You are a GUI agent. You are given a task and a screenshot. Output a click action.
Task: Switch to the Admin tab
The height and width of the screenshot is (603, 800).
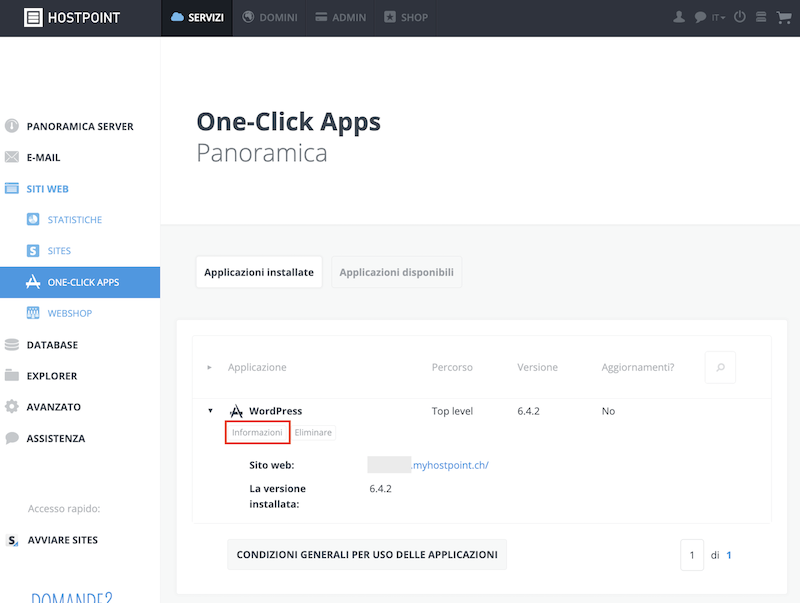coord(340,18)
